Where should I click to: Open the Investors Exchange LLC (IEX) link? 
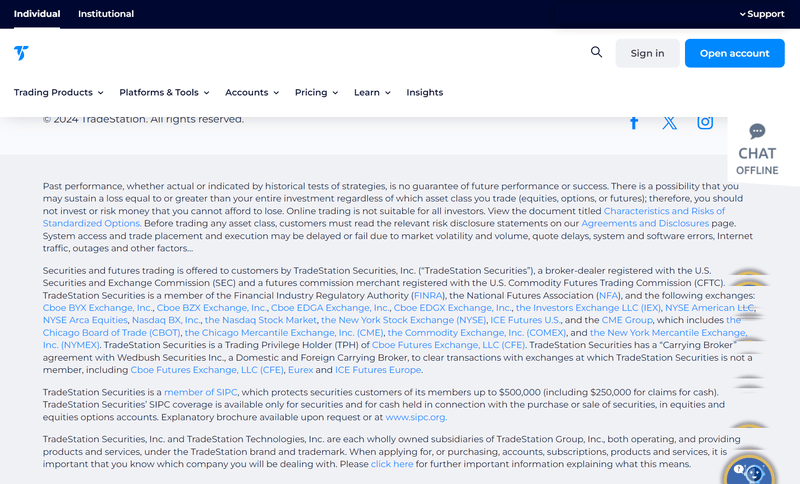(588, 308)
